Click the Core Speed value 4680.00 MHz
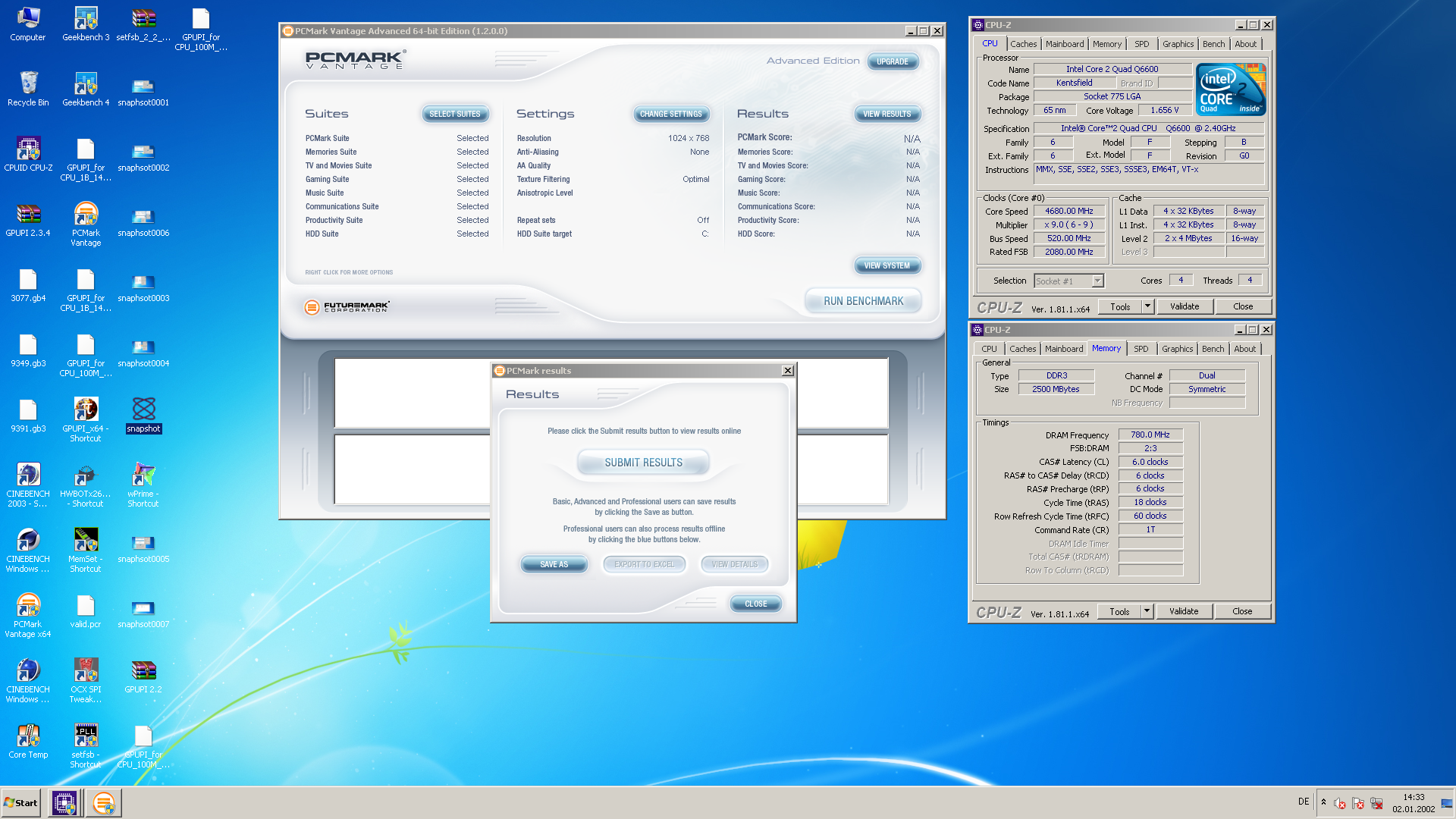The image size is (1456, 819). 1069,211
